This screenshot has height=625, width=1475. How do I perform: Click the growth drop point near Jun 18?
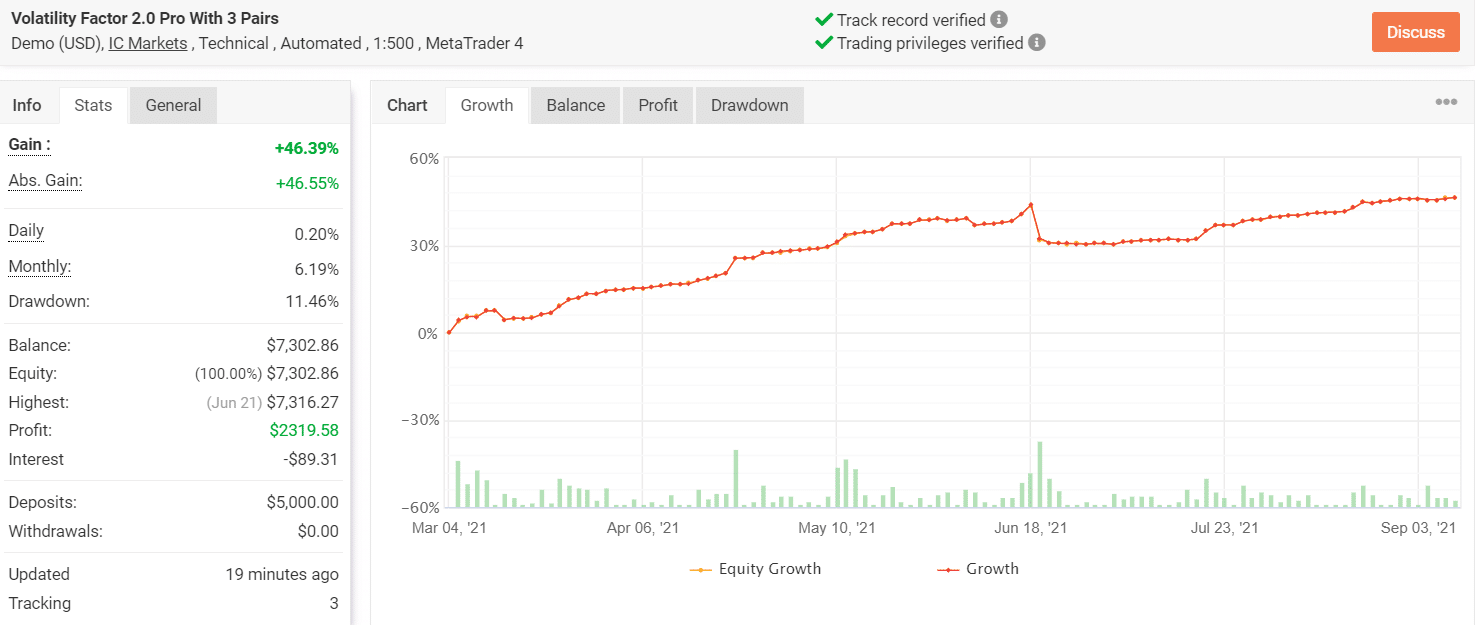1040,239
